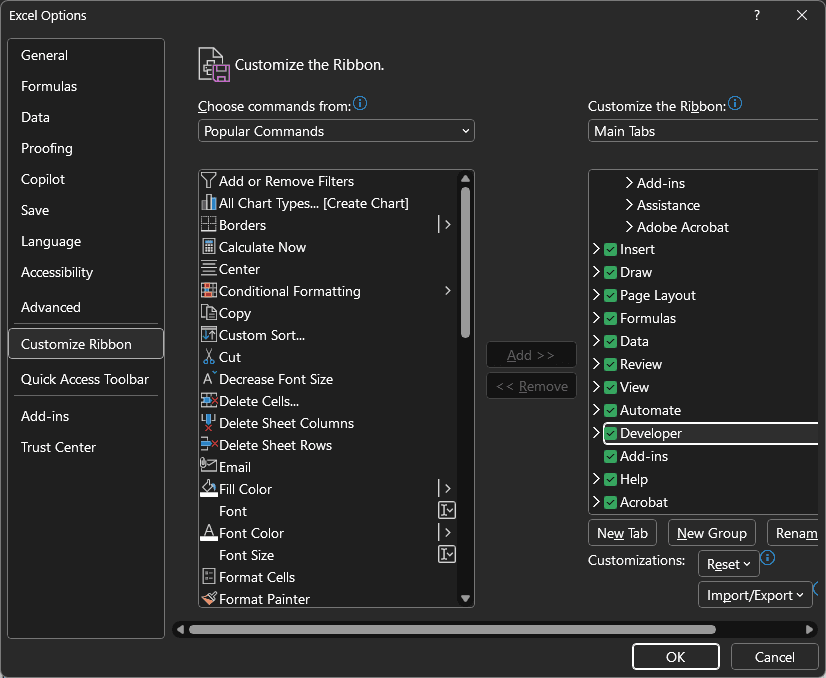This screenshot has height=678, width=826.
Task: Select the Delete Sheet Columns icon
Action: pos(209,422)
